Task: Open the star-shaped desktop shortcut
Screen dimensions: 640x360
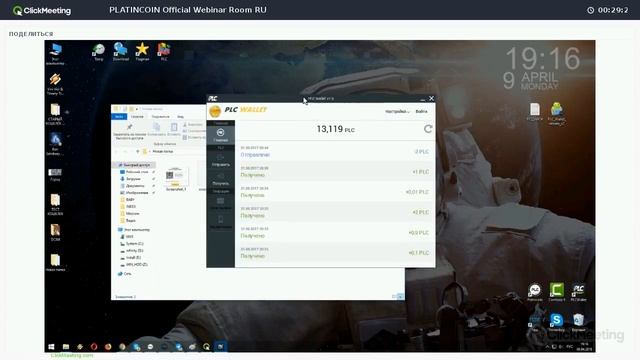Action: 142,51
